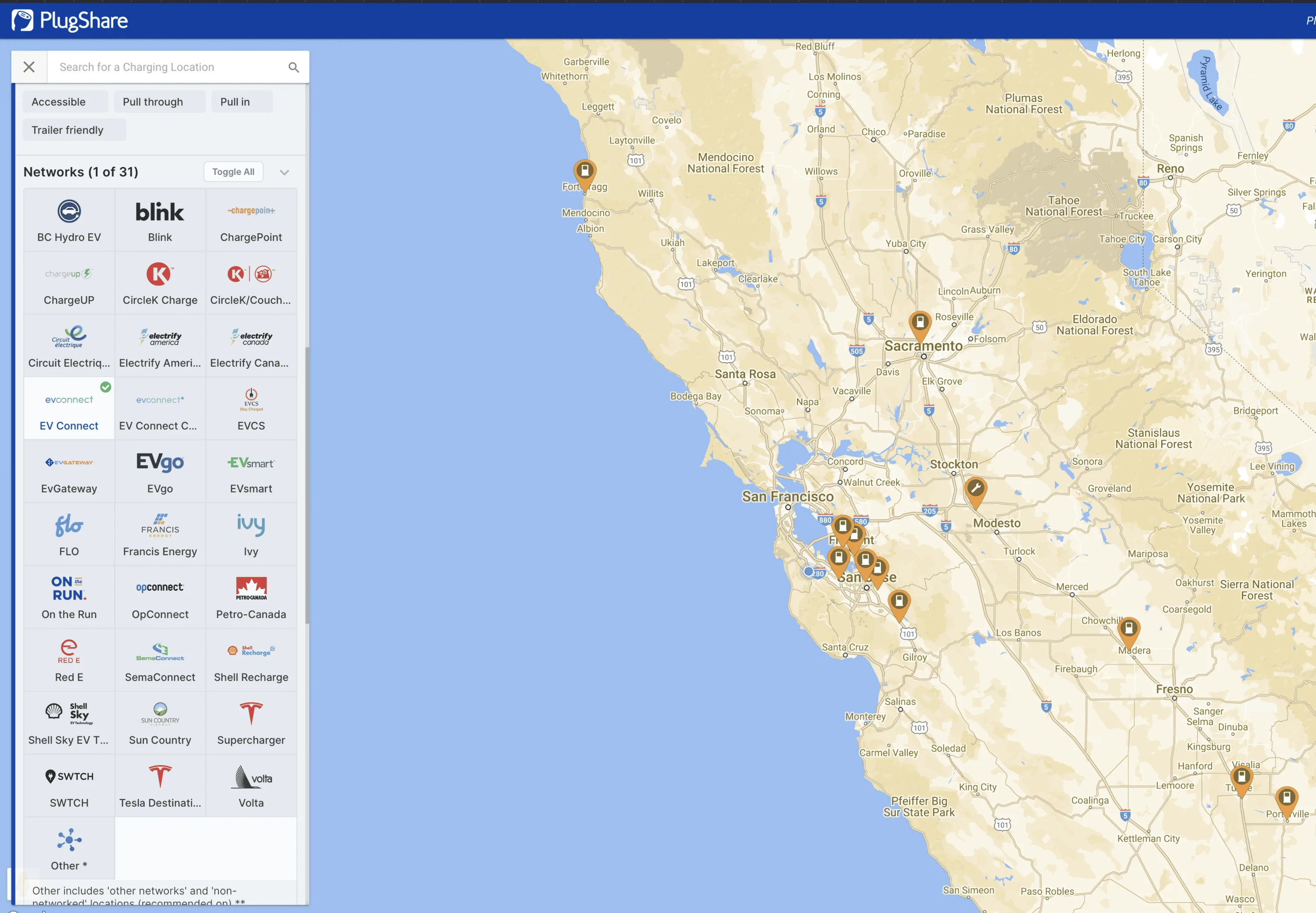
Task: Select the EVsmart network
Action: click(251, 471)
